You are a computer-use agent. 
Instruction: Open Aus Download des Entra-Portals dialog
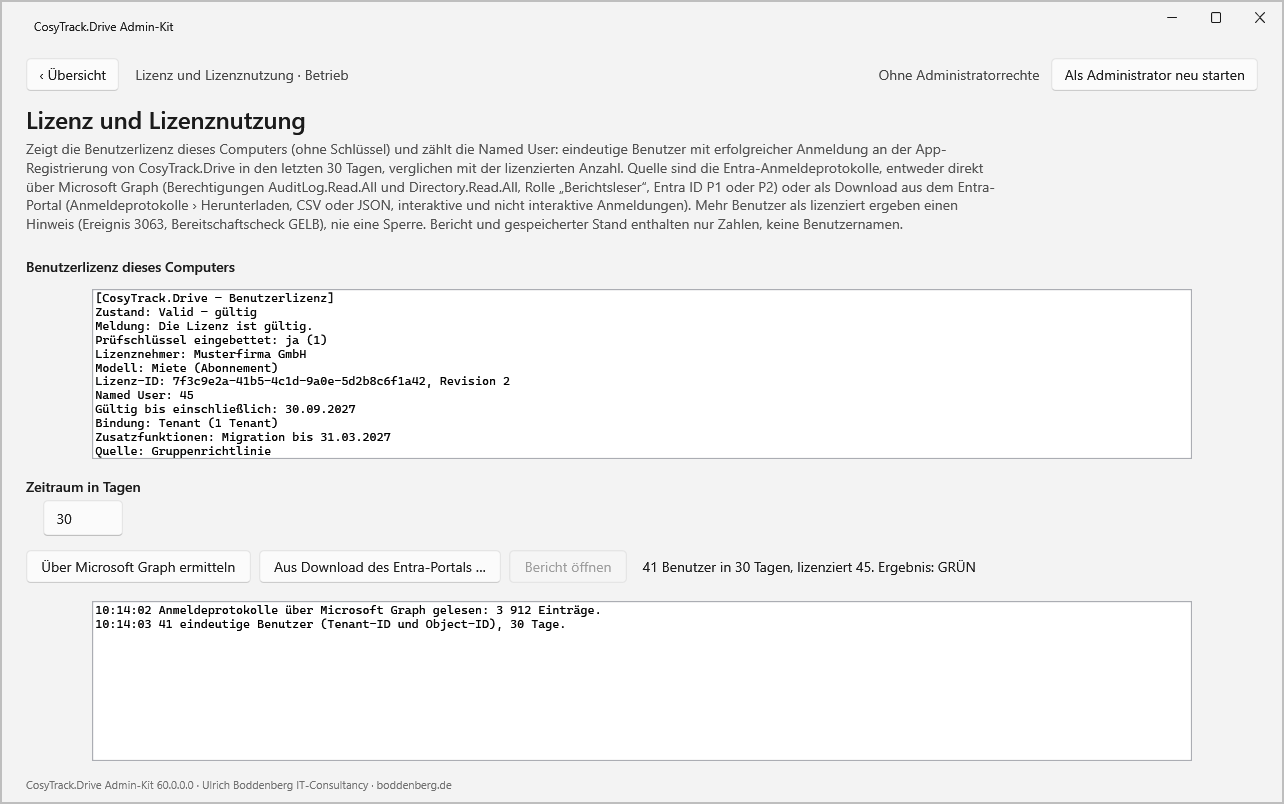click(x=380, y=567)
